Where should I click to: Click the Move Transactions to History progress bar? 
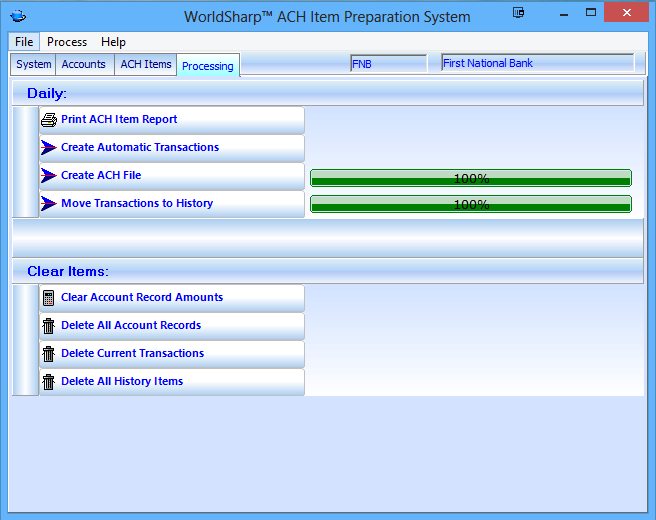(x=471, y=204)
